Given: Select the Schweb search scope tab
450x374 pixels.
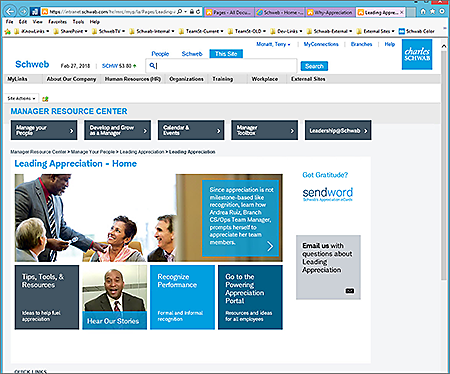Looking at the screenshot, I should click(192, 54).
